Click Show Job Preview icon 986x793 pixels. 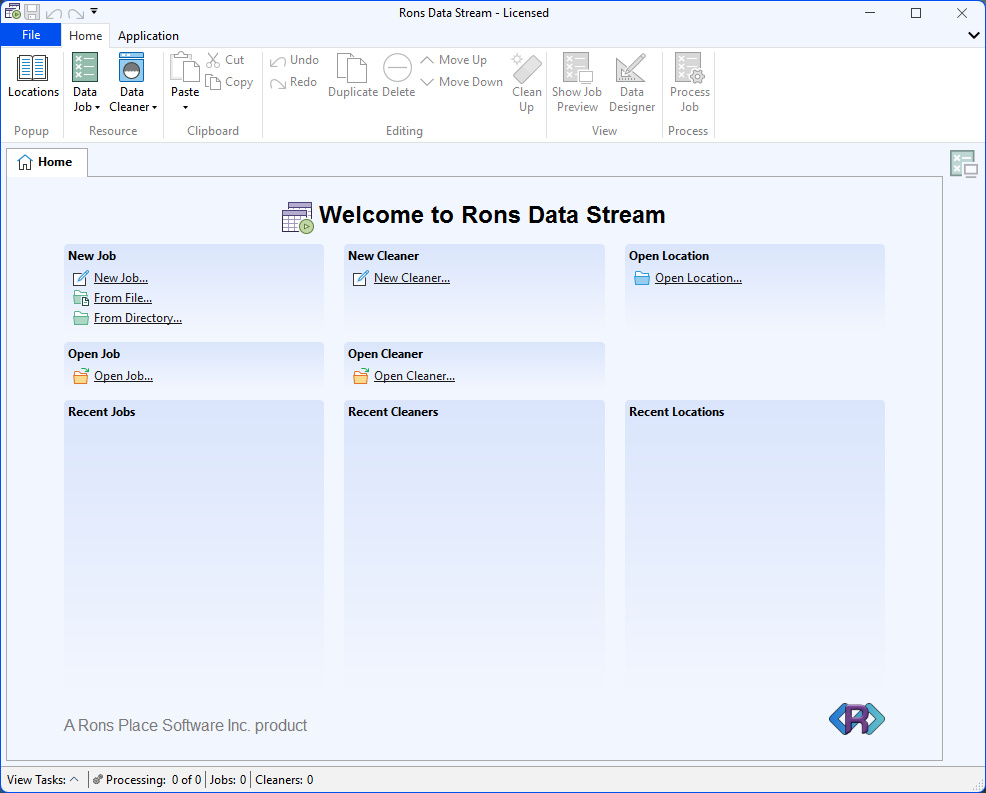[x=577, y=69]
